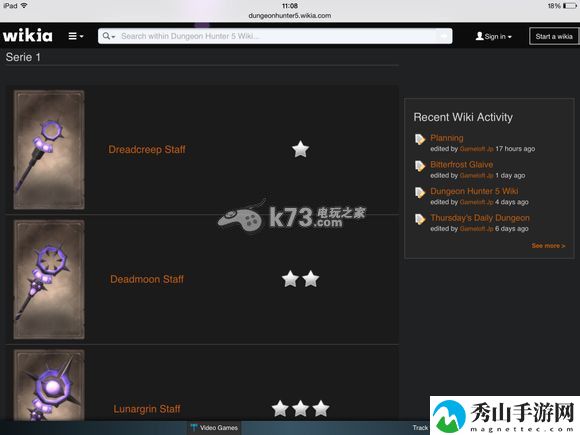This screenshot has height=435, width=580.
Task: Open the Deadmoon Staff link
Action: click(147, 279)
